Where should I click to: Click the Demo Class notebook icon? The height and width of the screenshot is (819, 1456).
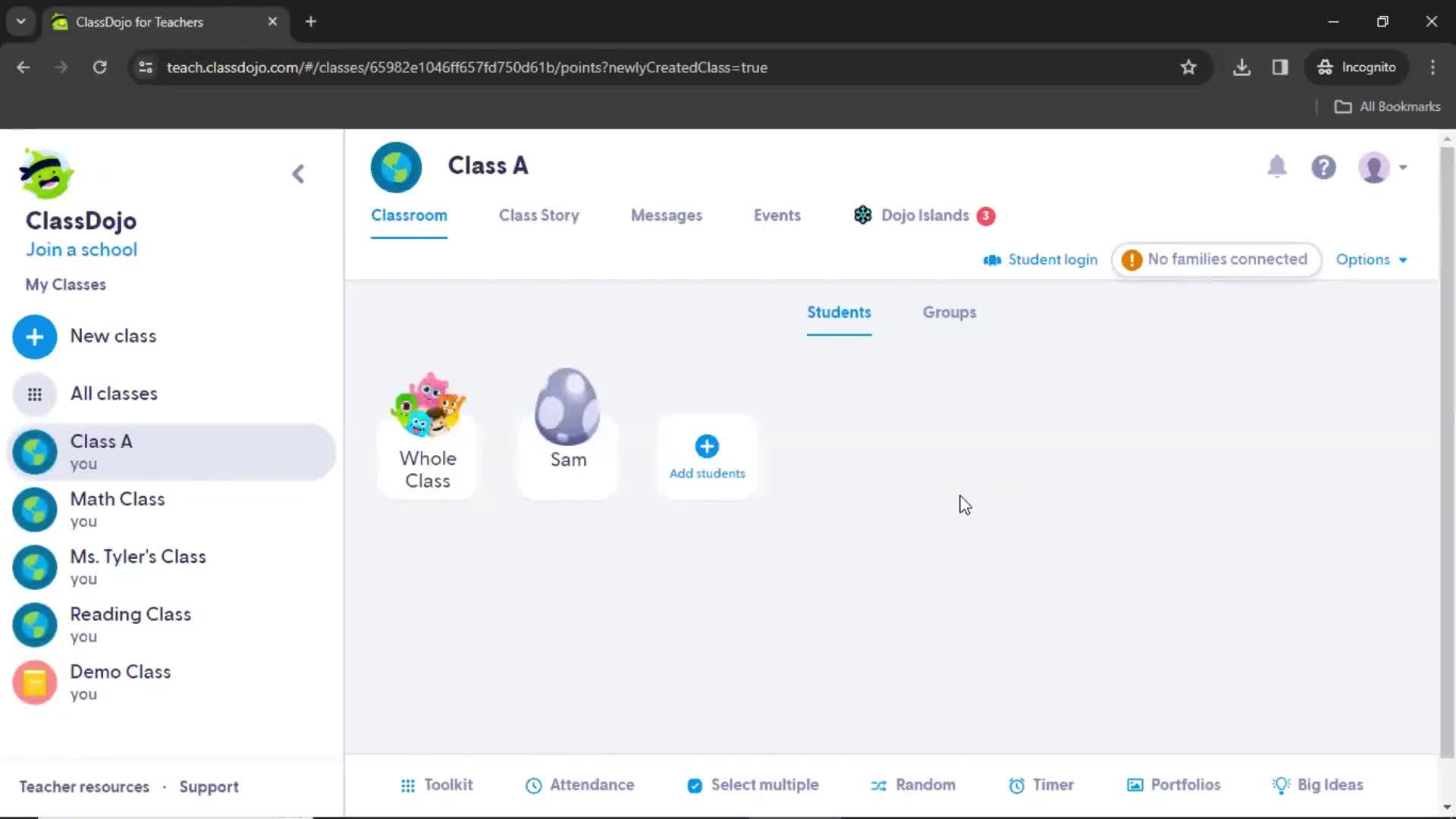[35, 682]
